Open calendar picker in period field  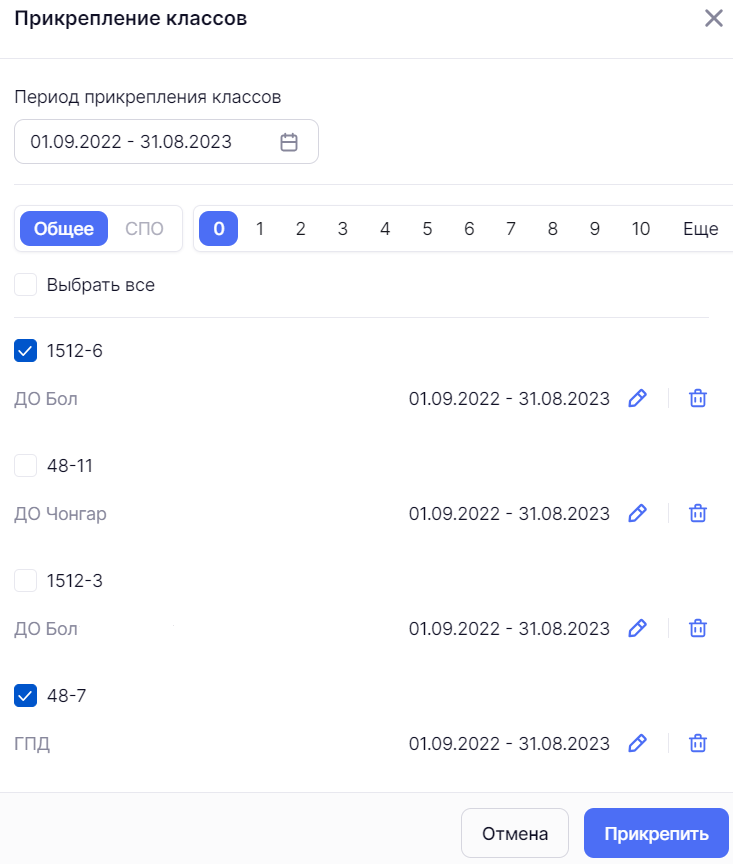[x=289, y=142]
